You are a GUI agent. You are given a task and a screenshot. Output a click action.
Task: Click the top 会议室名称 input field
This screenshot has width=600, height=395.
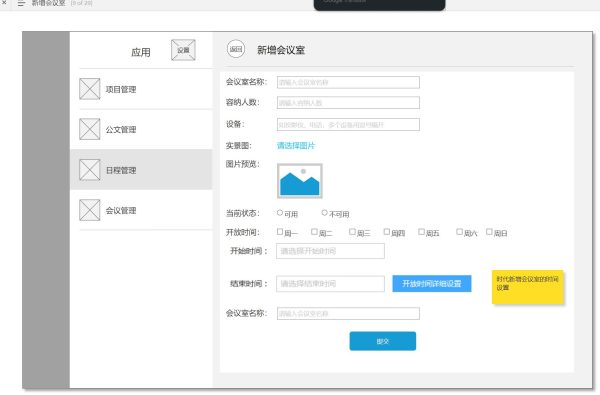[348, 82]
